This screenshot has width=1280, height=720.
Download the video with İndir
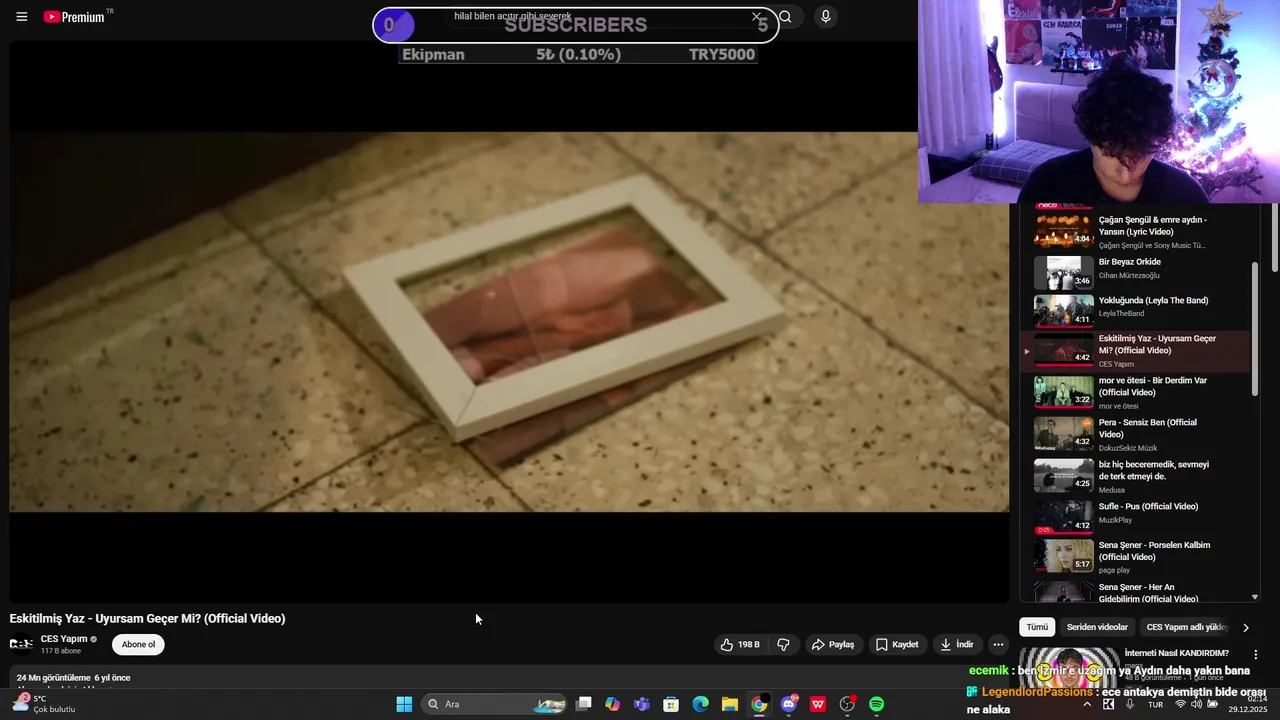pyautogui.click(x=956, y=645)
